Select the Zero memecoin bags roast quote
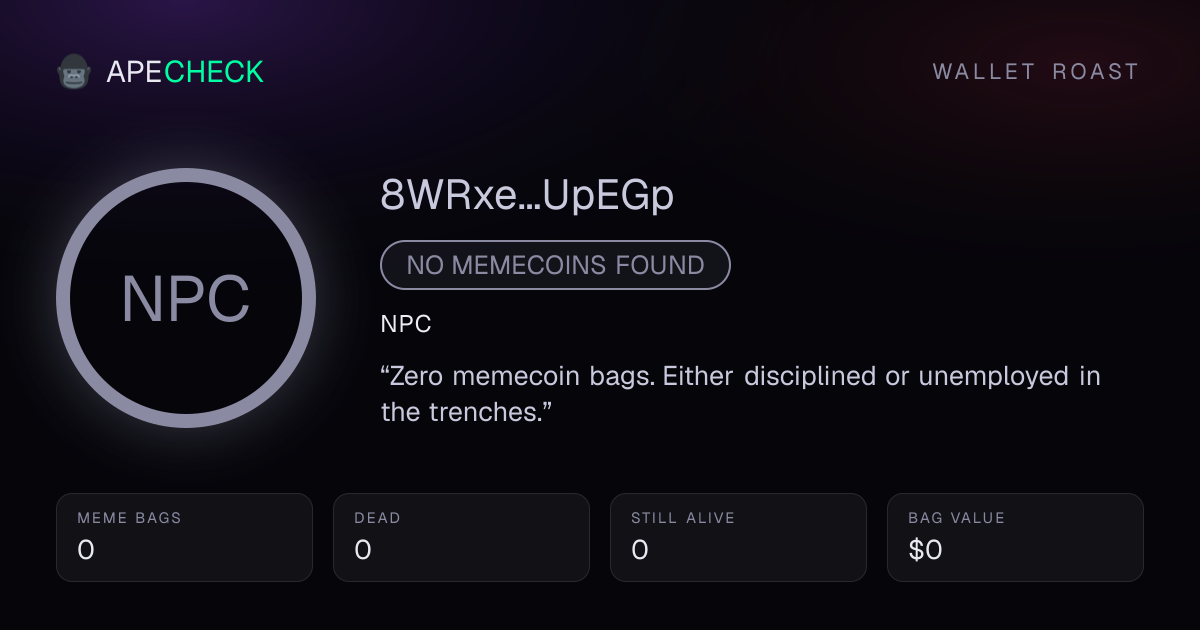1200x630 pixels. coord(741,394)
